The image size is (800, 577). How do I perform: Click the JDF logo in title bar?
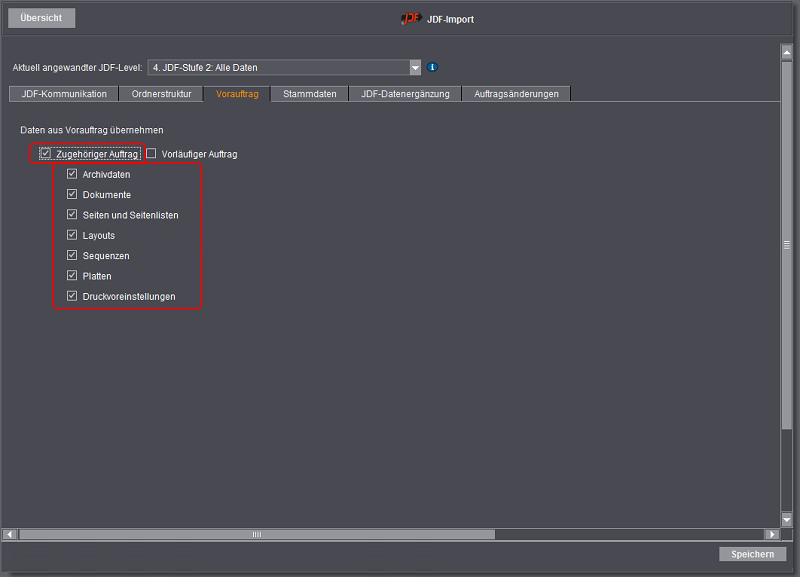[x=411, y=18]
